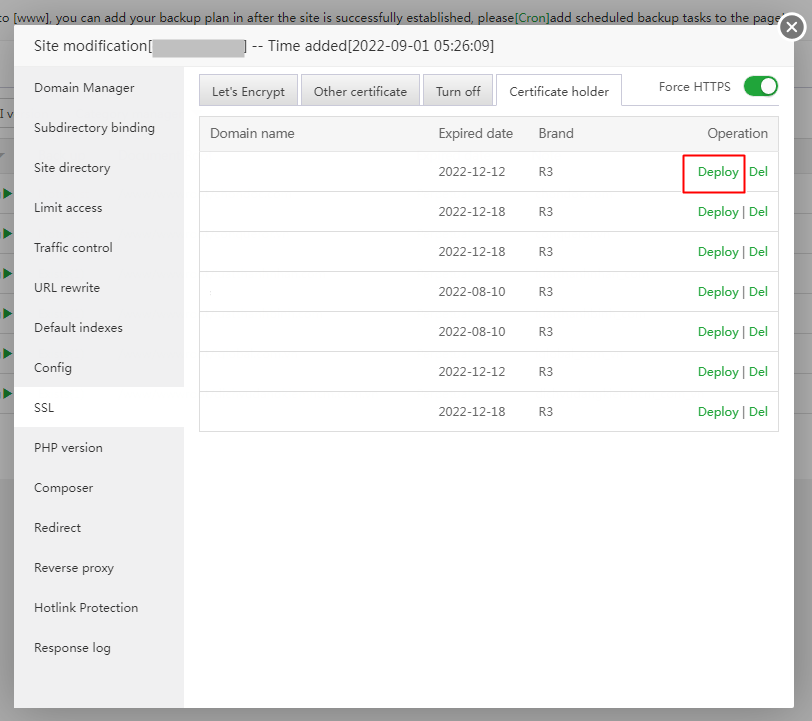Open PHP version settings
The image size is (812, 721).
(x=68, y=448)
